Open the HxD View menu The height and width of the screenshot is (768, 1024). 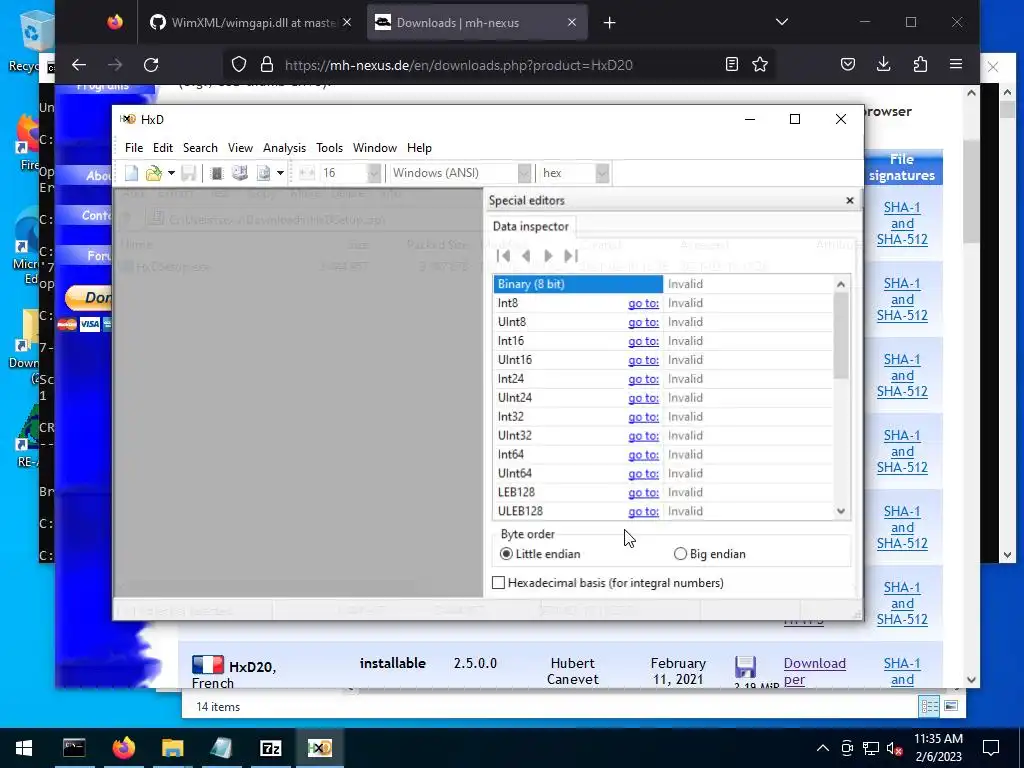coord(240,148)
